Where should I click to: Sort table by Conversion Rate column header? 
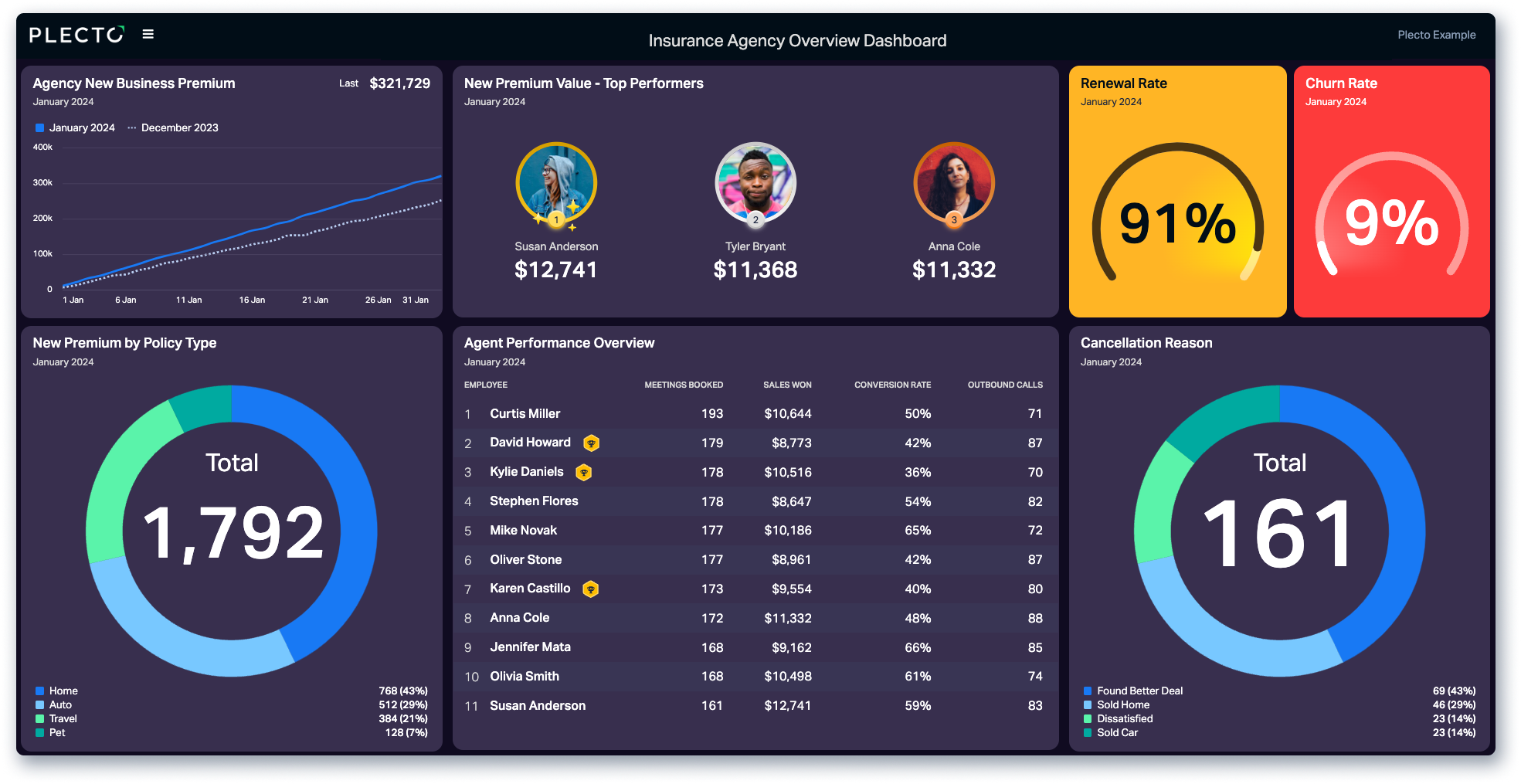(892, 385)
